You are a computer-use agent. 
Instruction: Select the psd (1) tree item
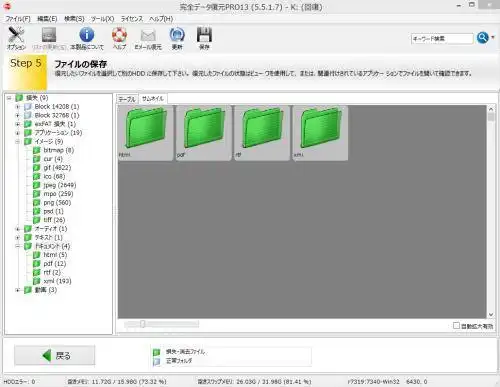click(x=53, y=211)
